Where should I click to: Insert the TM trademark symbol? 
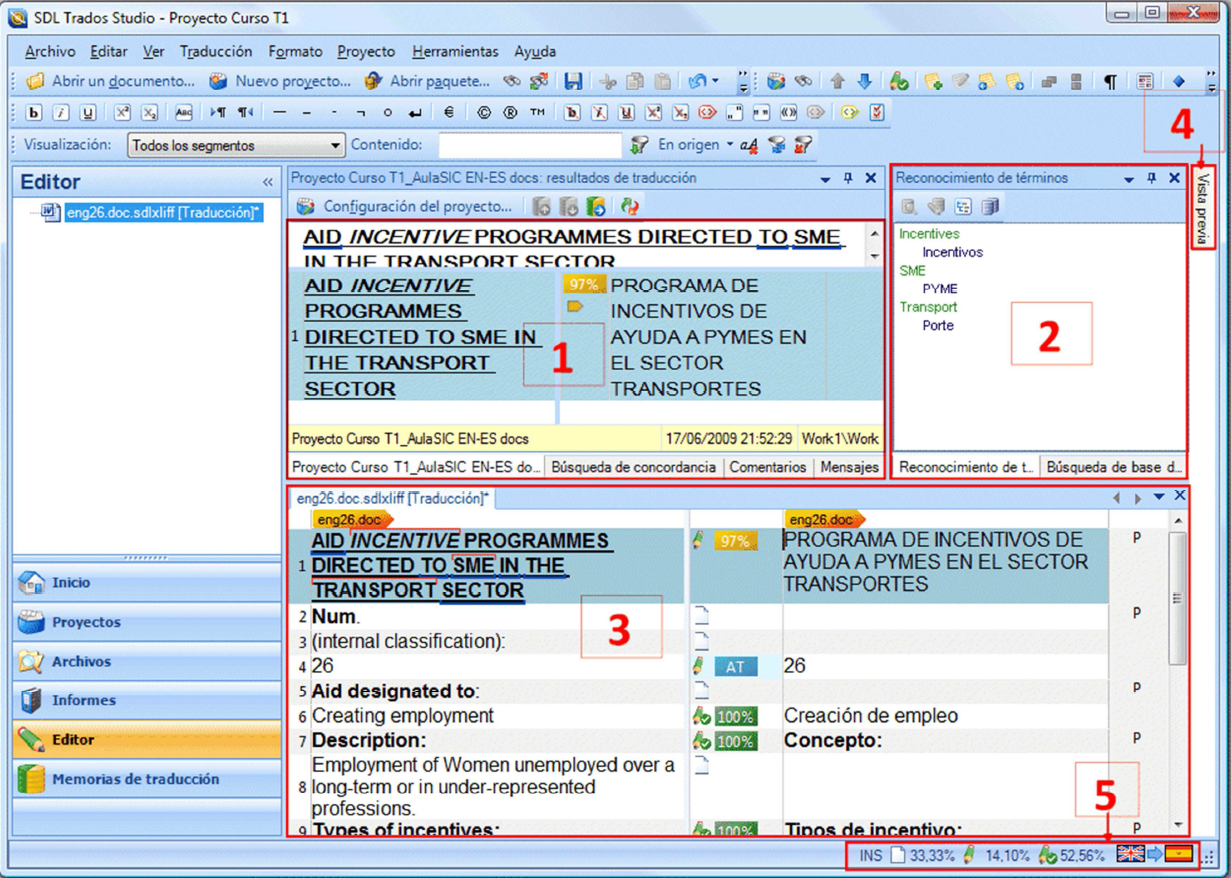tap(537, 113)
